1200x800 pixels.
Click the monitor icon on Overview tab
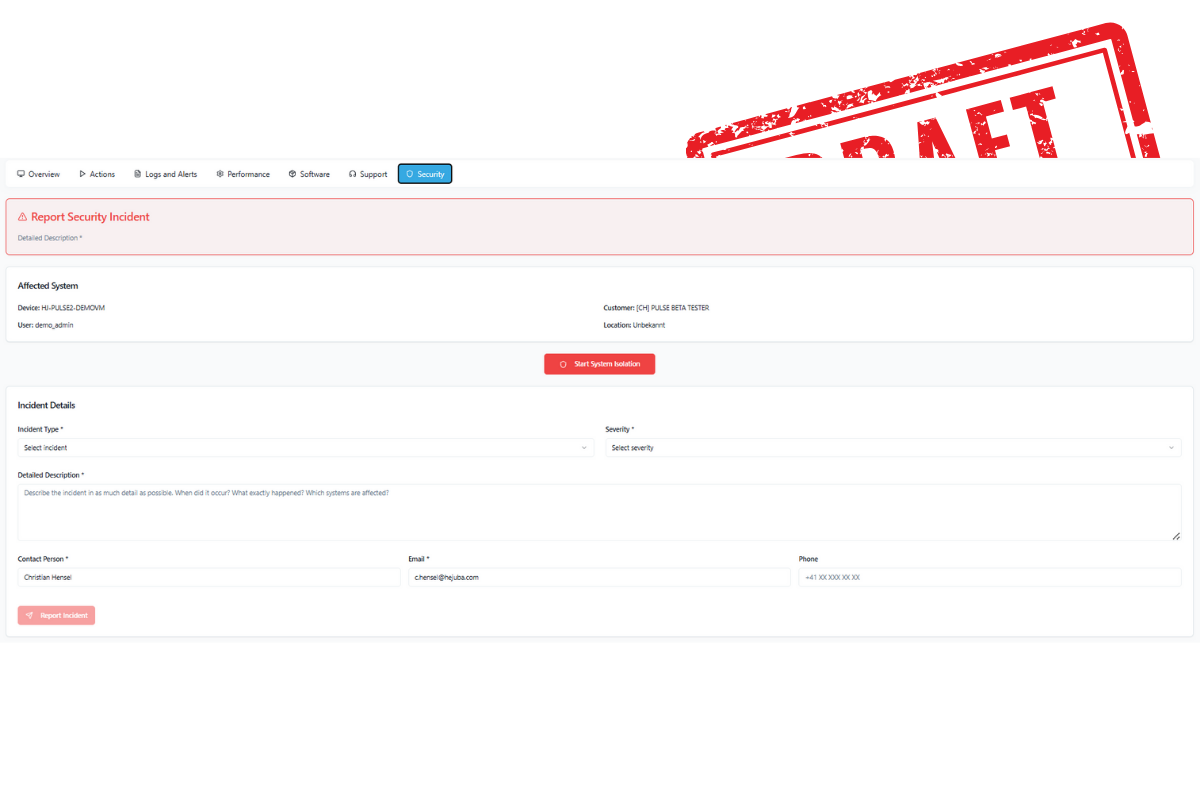[x=21, y=174]
